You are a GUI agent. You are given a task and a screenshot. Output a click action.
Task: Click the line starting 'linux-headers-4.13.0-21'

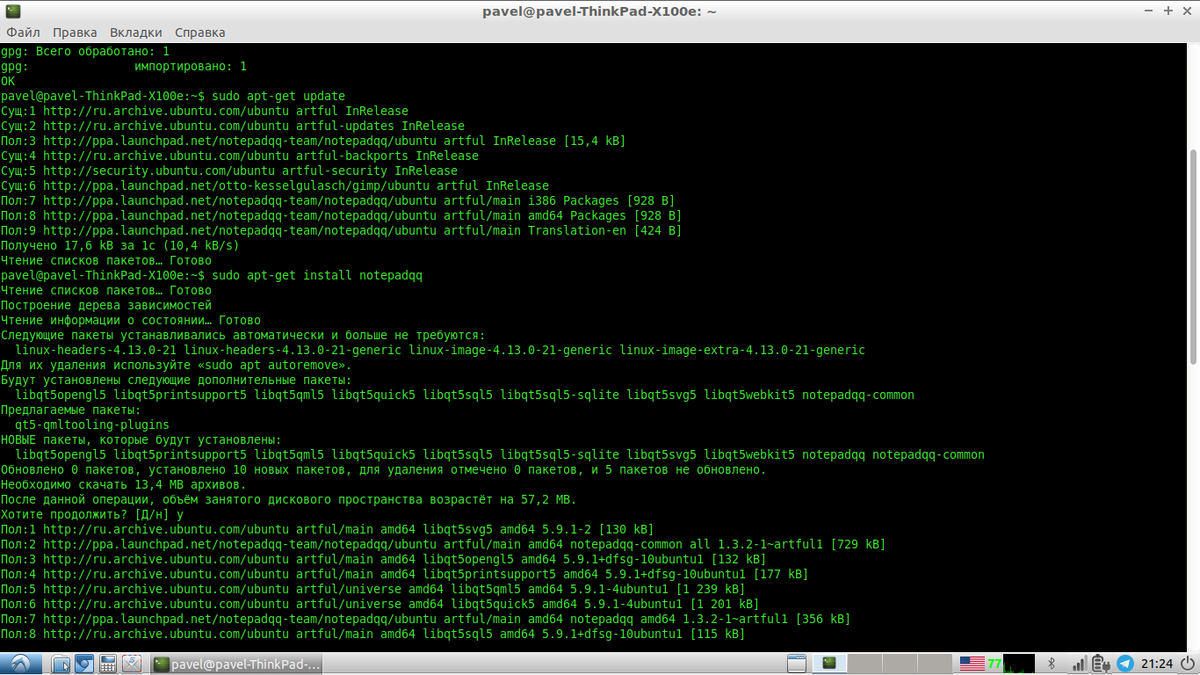tap(440, 350)
